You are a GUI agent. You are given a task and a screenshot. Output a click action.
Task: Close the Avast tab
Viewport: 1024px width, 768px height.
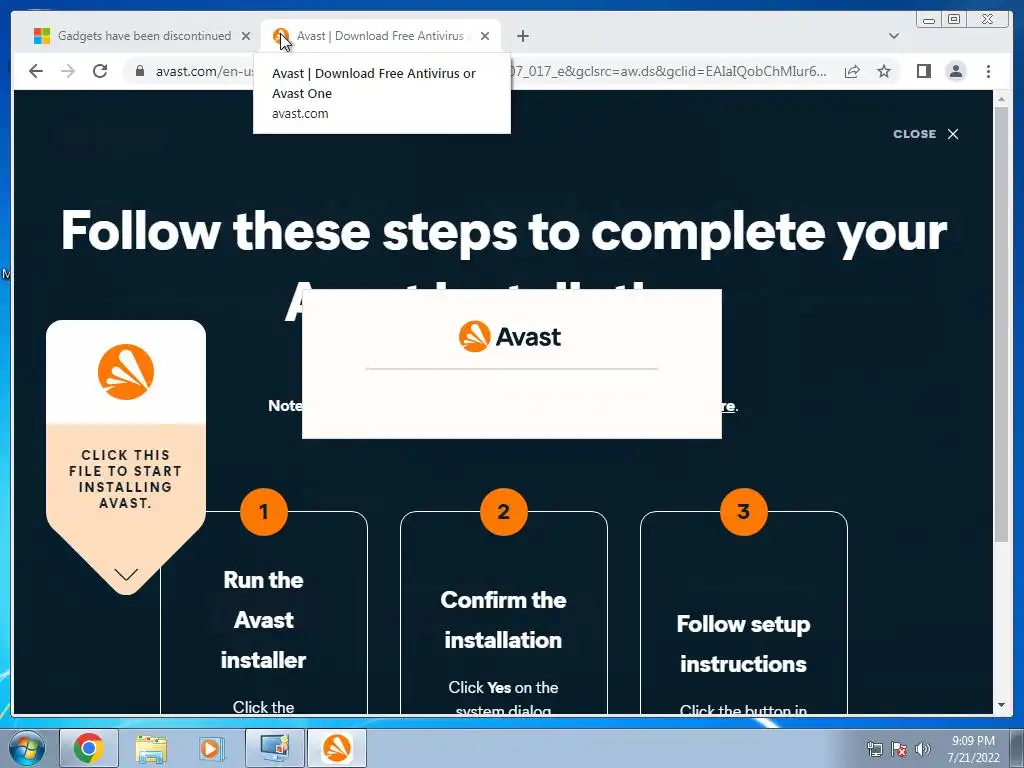[x=485, y=36]
